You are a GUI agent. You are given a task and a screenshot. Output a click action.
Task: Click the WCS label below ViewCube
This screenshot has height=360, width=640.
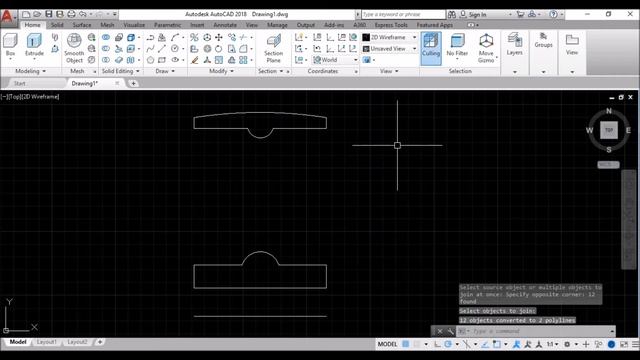pos(608,164)
